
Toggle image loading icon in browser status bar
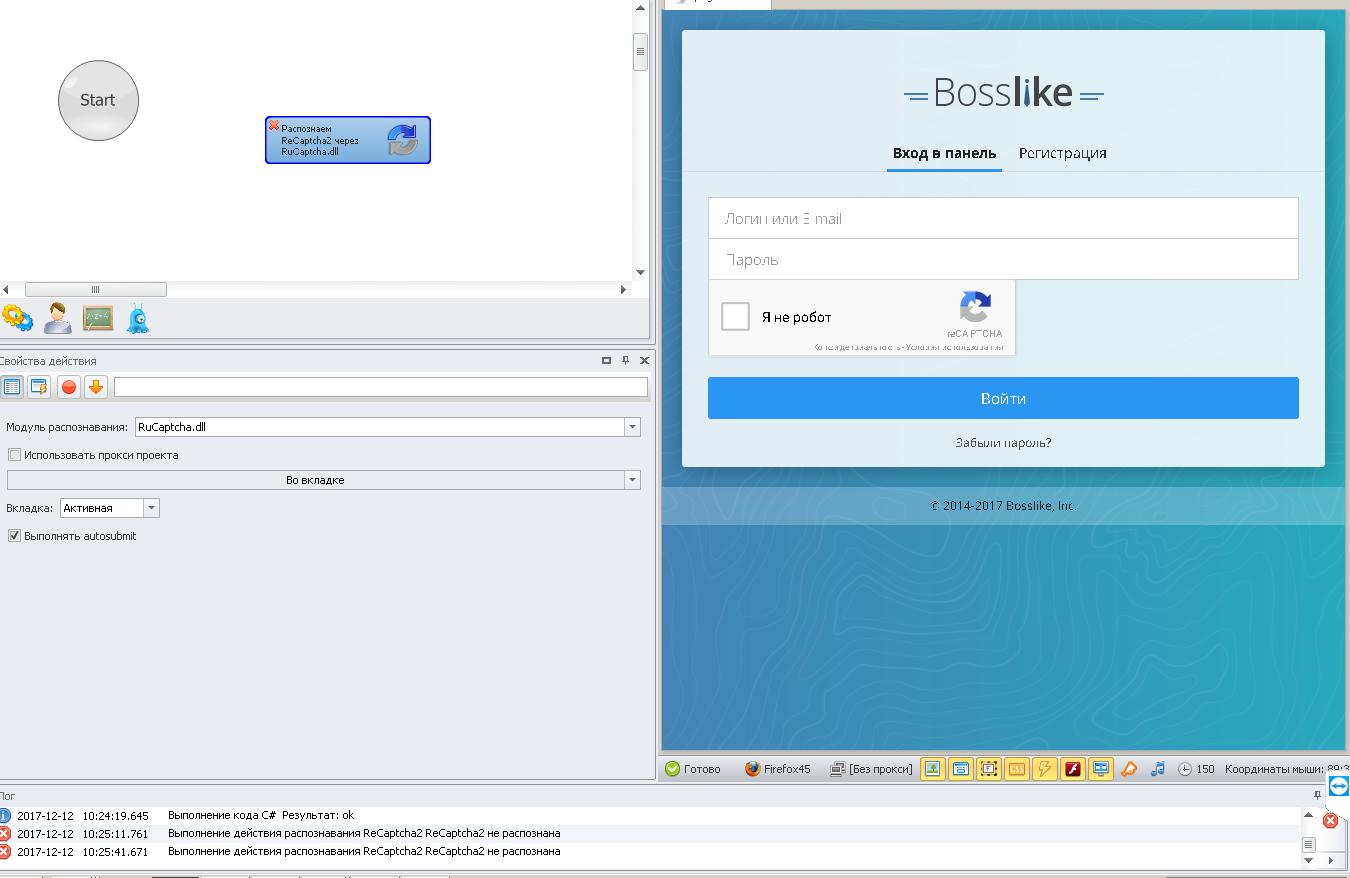[932, 769]
